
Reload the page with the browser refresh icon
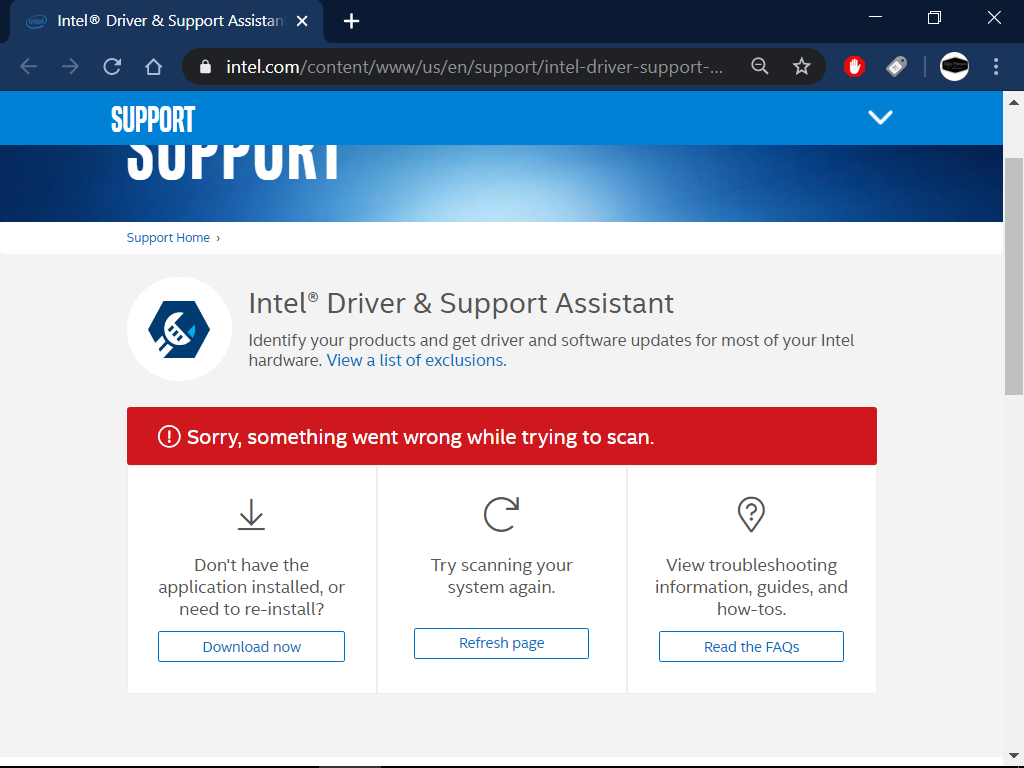tap(112, 67)
